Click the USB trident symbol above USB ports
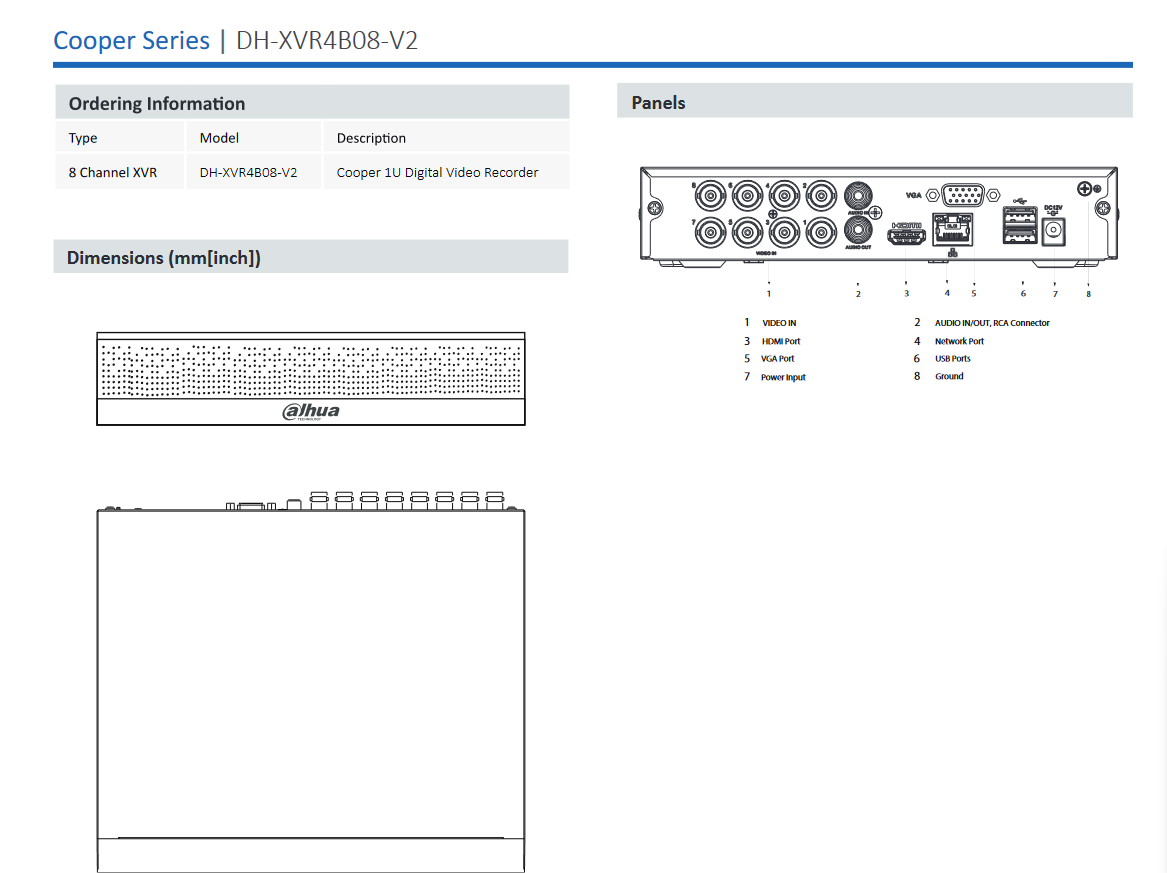Screen dimensions: 1167x873 pos(1020,201)
